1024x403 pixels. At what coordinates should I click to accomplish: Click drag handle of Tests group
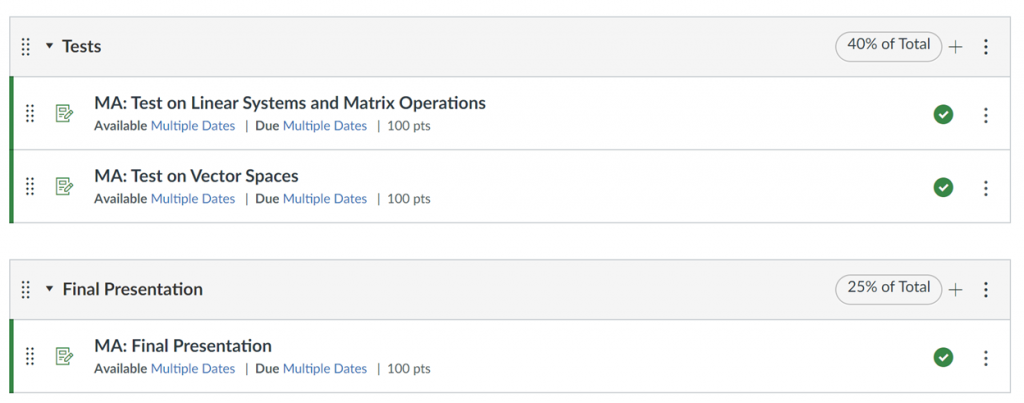[25, 47]
